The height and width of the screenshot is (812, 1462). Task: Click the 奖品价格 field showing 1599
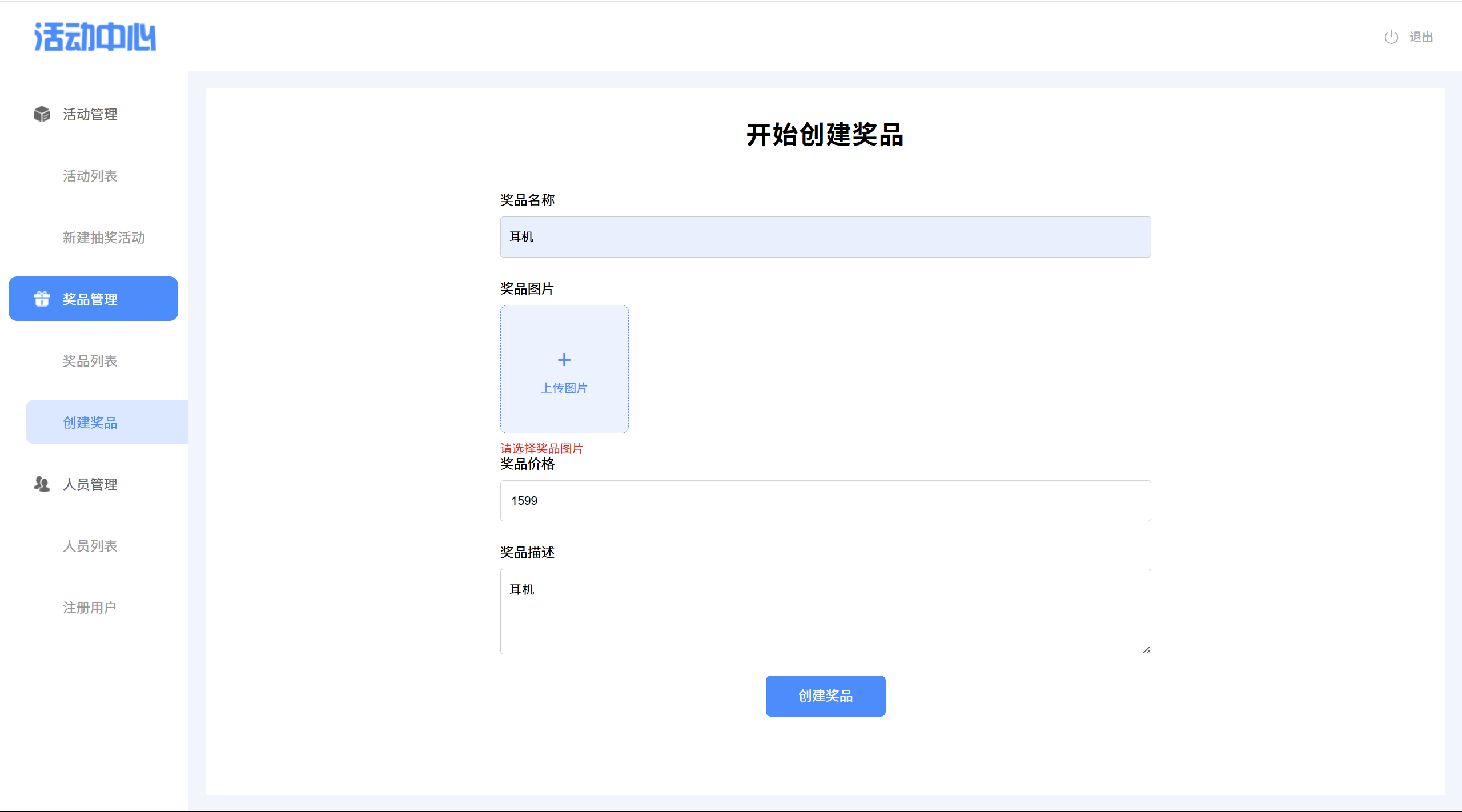point(825,501)
